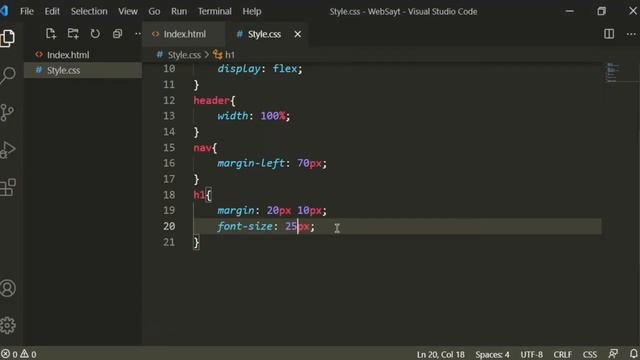Split the editor to the right

pyautogui.click(x=609, y=34)
